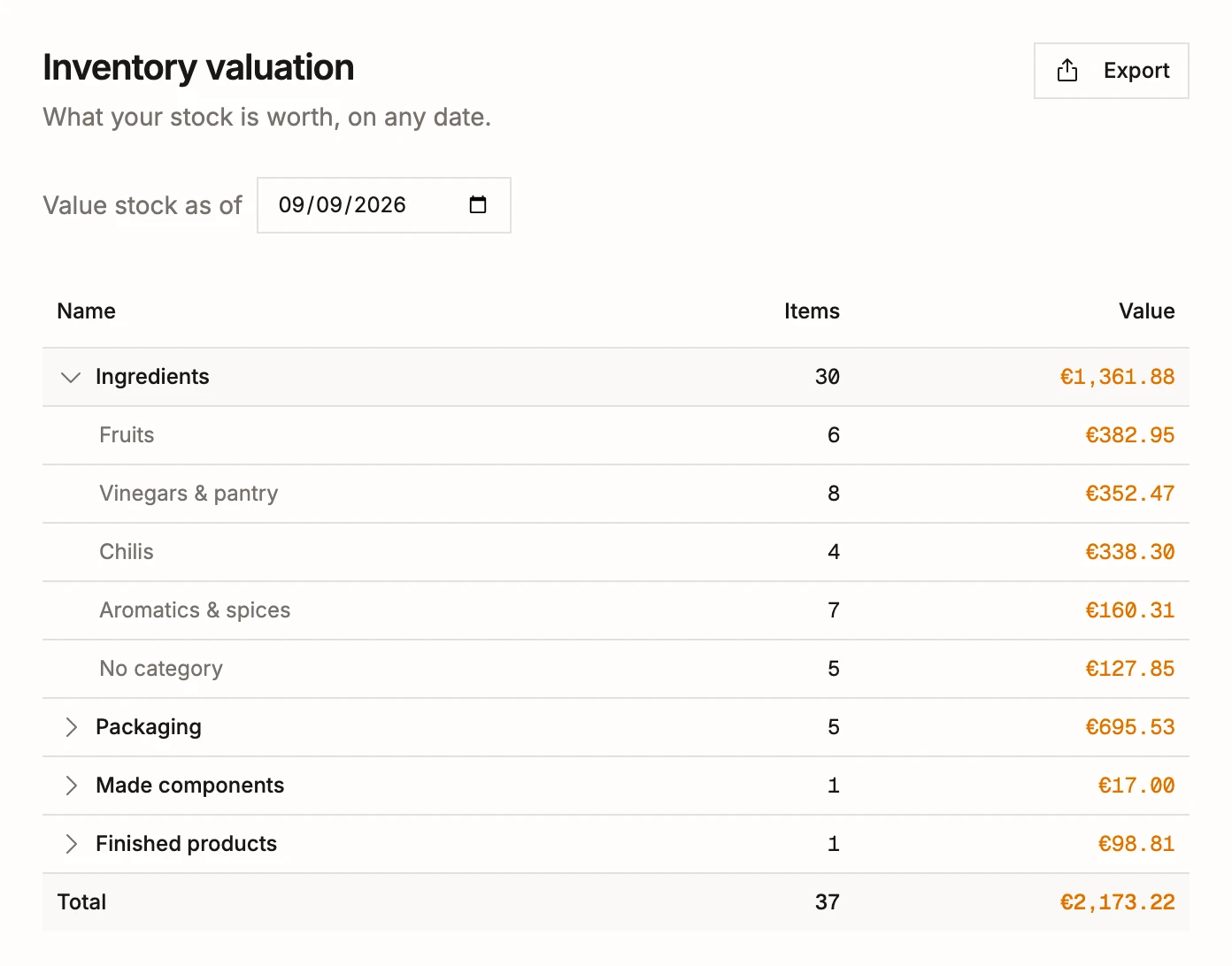Click the Aromatics & spices subcategory
1232x966 pixels.
(195, 610)
